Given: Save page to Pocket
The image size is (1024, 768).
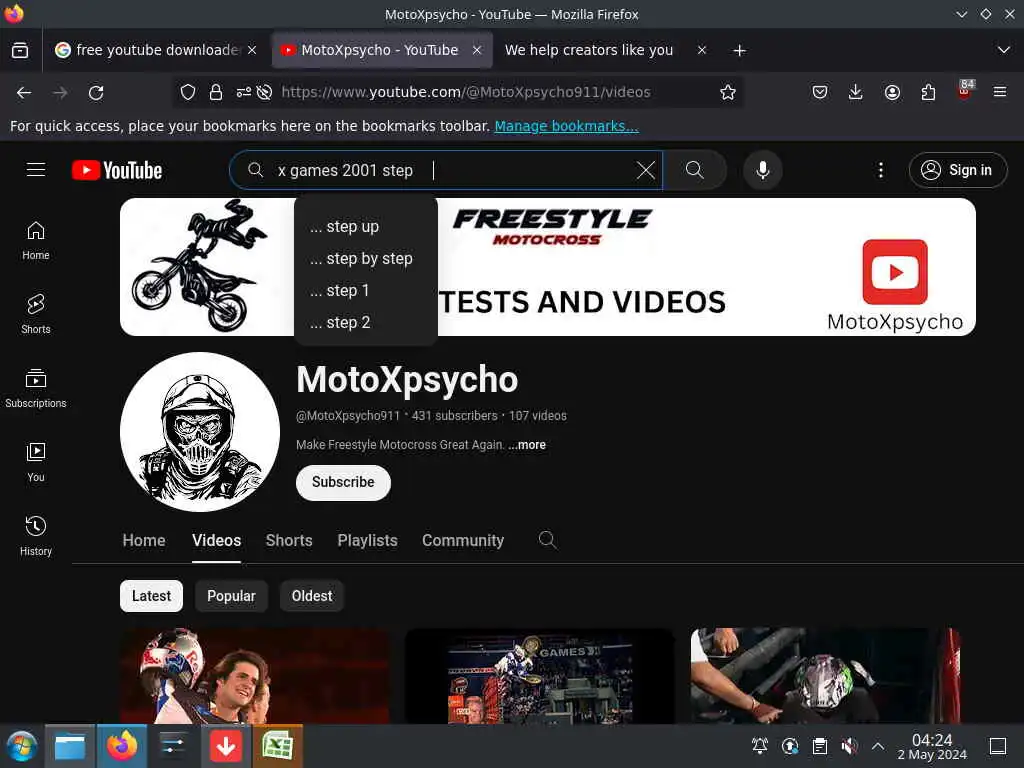Looking at the screenshot, I should click(x=820, y=92).
